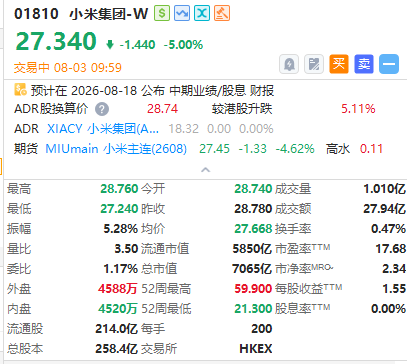This screenshot has height=364, width=407.
Task: Click the light blue minus button
Action: (389, 64)
